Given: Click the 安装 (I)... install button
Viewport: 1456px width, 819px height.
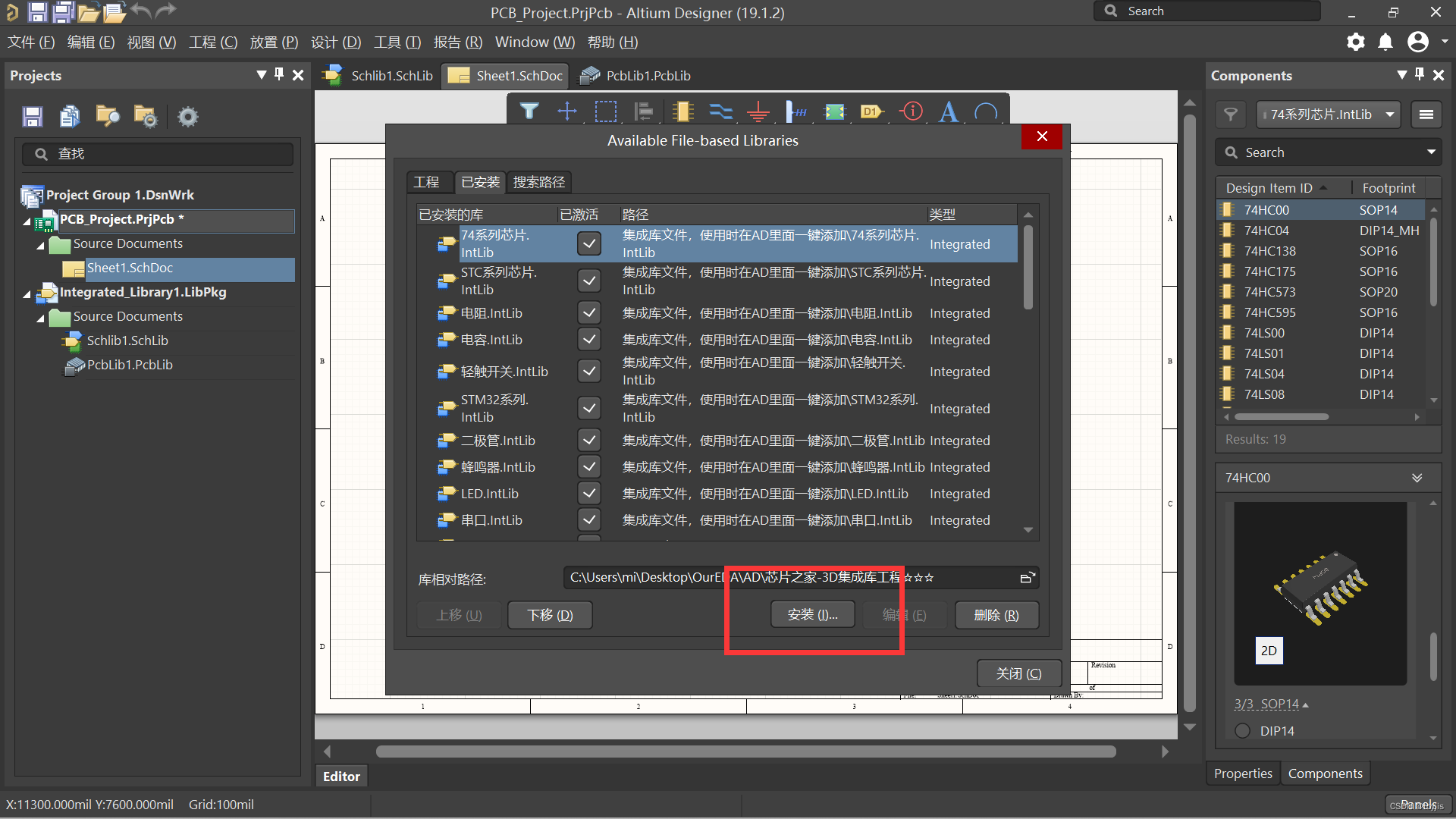Looking at the screenshot, I should 812,615.
